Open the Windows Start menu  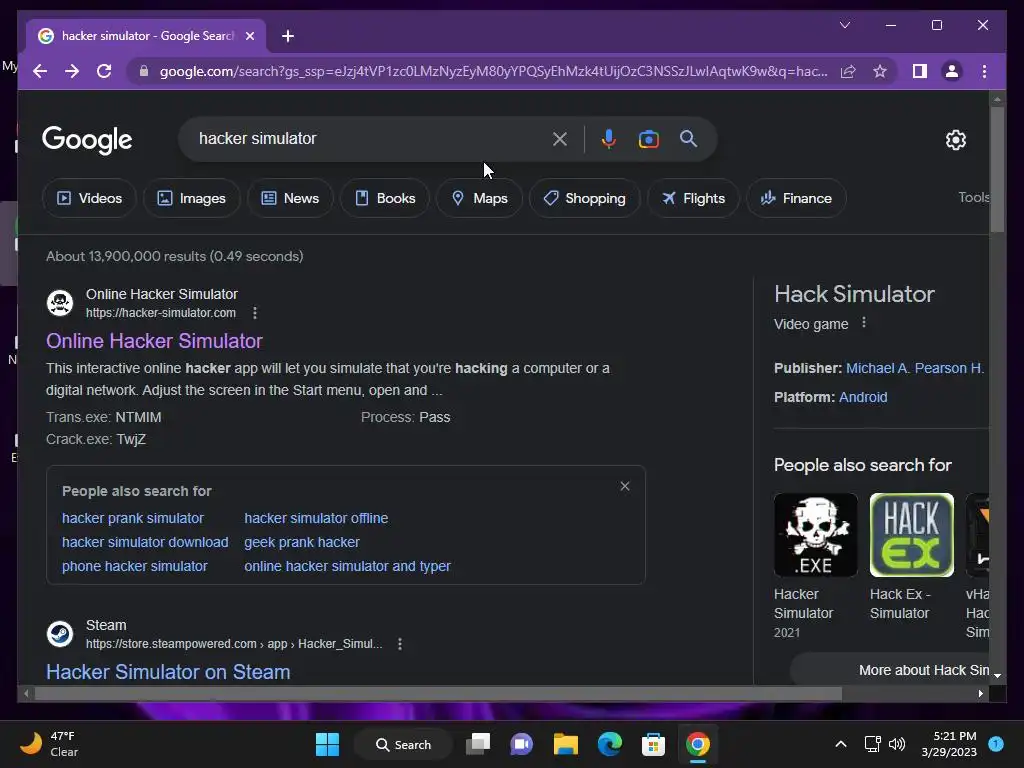[327, 744]
